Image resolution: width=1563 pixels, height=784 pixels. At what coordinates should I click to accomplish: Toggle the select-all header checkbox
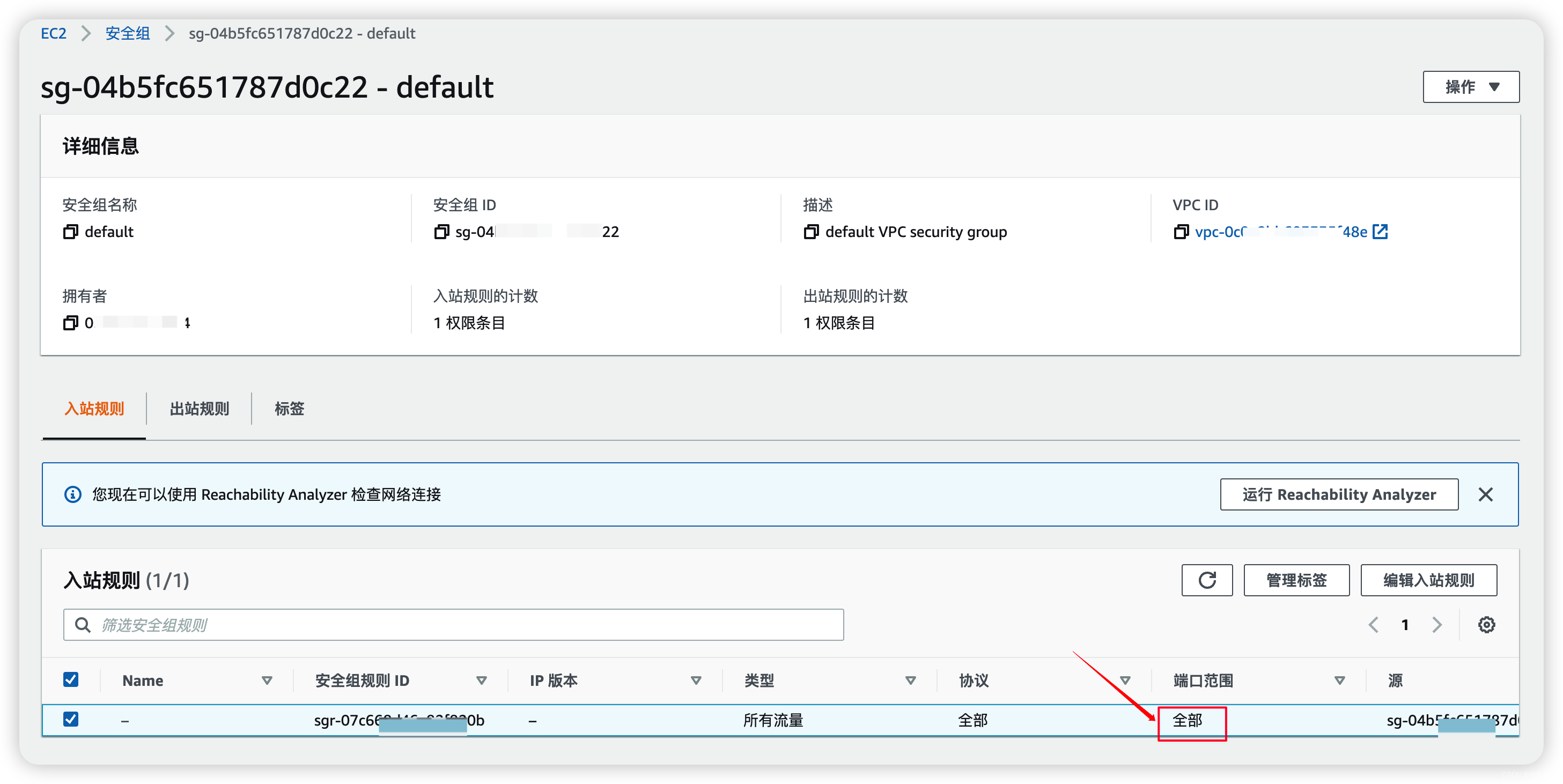(71, 679)
